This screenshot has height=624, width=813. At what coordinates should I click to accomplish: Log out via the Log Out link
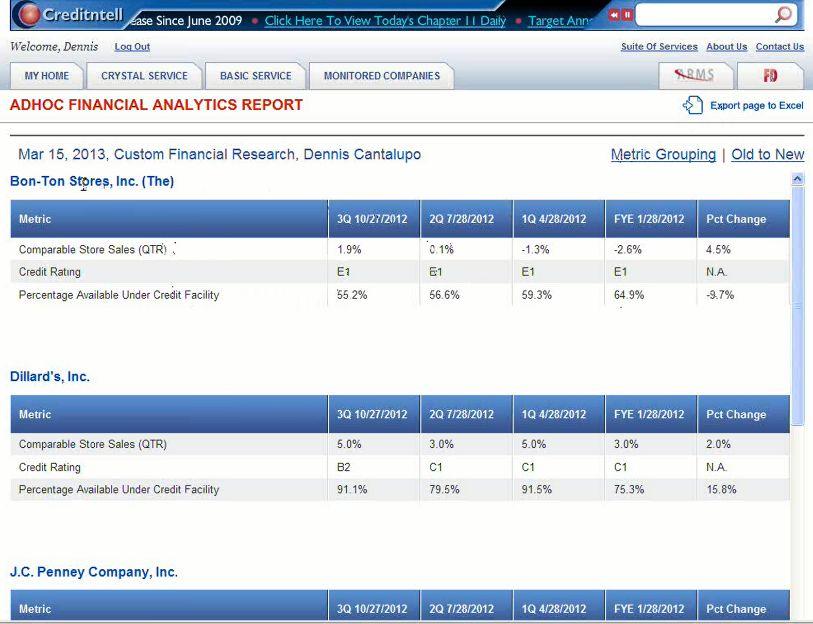(x=132, y=47)
